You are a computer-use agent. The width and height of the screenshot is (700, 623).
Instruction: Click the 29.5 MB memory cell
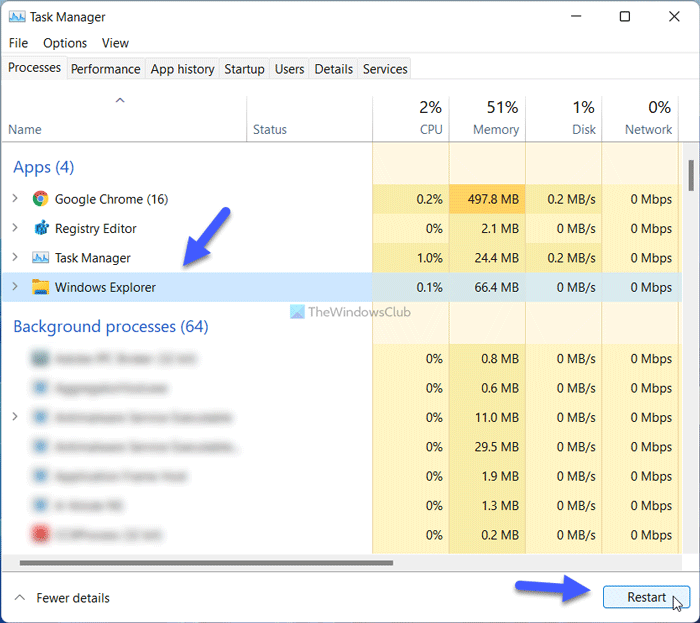487,447
